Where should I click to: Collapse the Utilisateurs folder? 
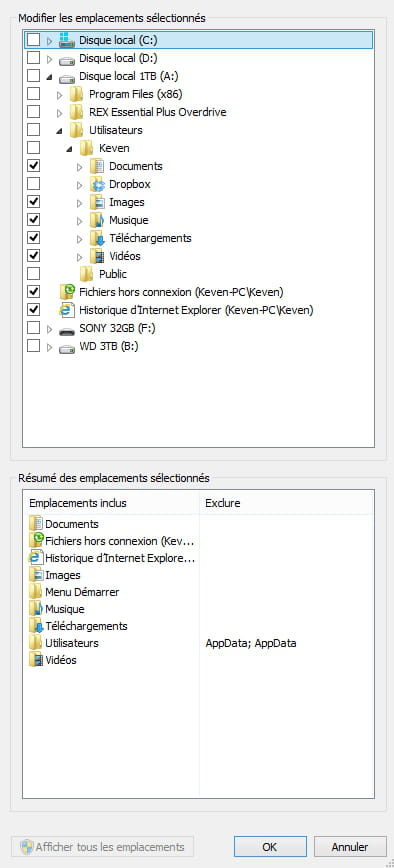tap(60, 131)
